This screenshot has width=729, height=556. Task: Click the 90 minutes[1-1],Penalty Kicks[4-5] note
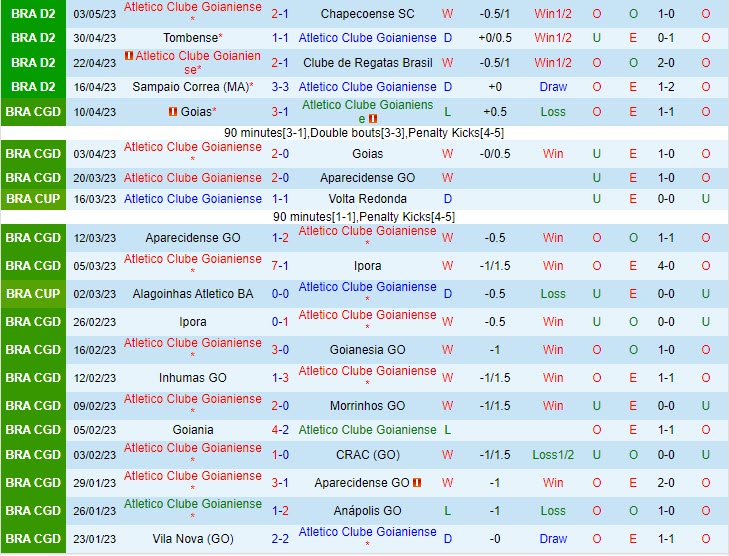coord(364,217)
